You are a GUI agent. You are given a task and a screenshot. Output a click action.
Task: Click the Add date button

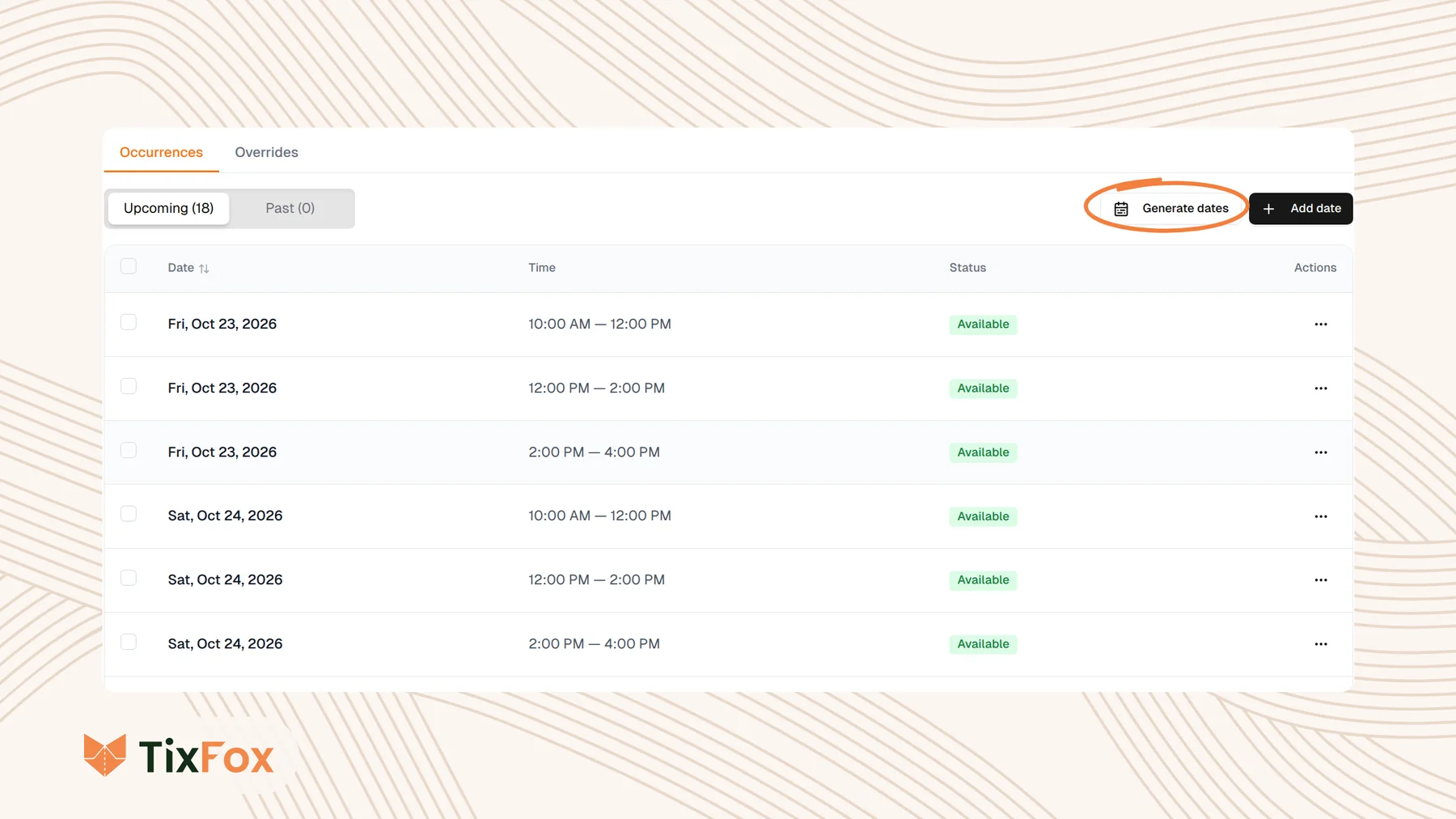click(1301, 209)
